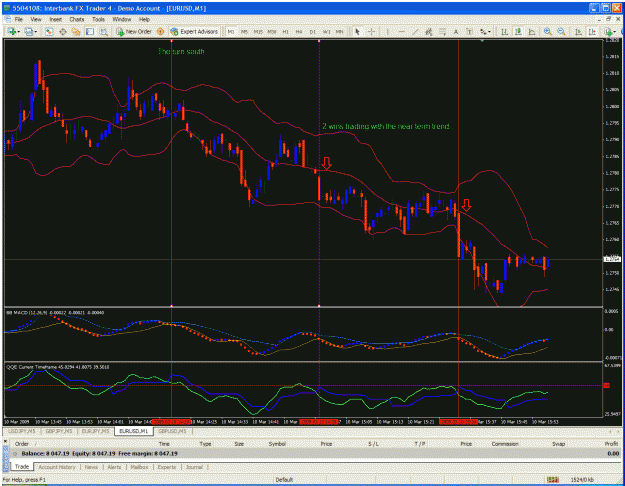Switch chart to H4 timeframe
The width and height of the screenshot is (625, 486).
[x=299, y=31]
